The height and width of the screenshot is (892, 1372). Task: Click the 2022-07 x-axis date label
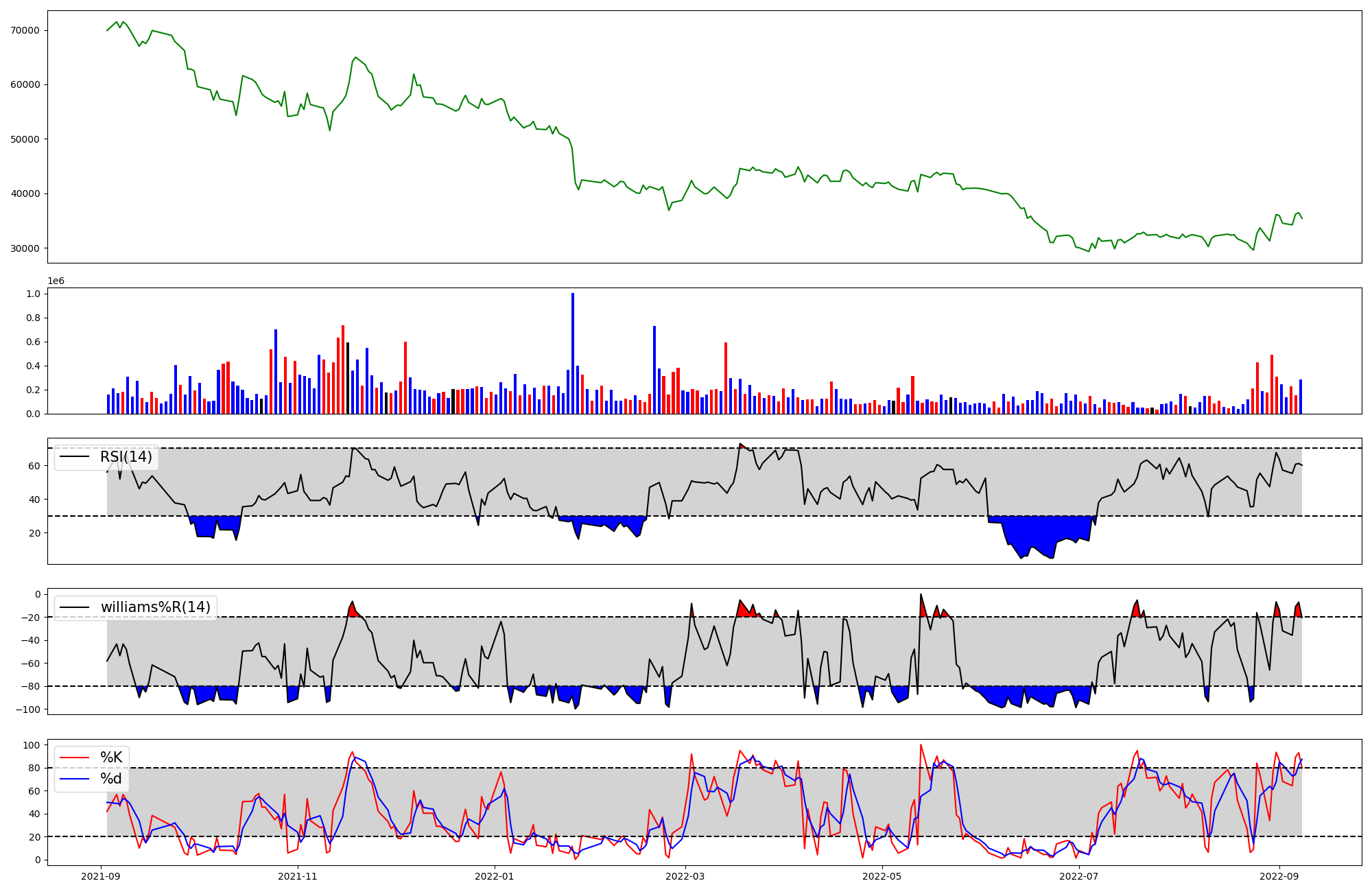point(1079,876)
